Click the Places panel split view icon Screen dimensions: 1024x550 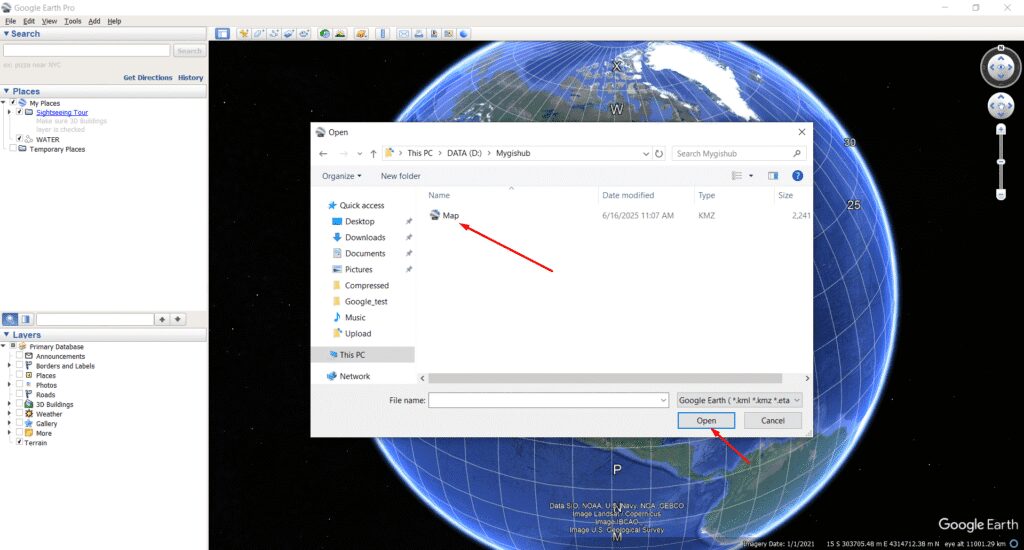point(25,319)
